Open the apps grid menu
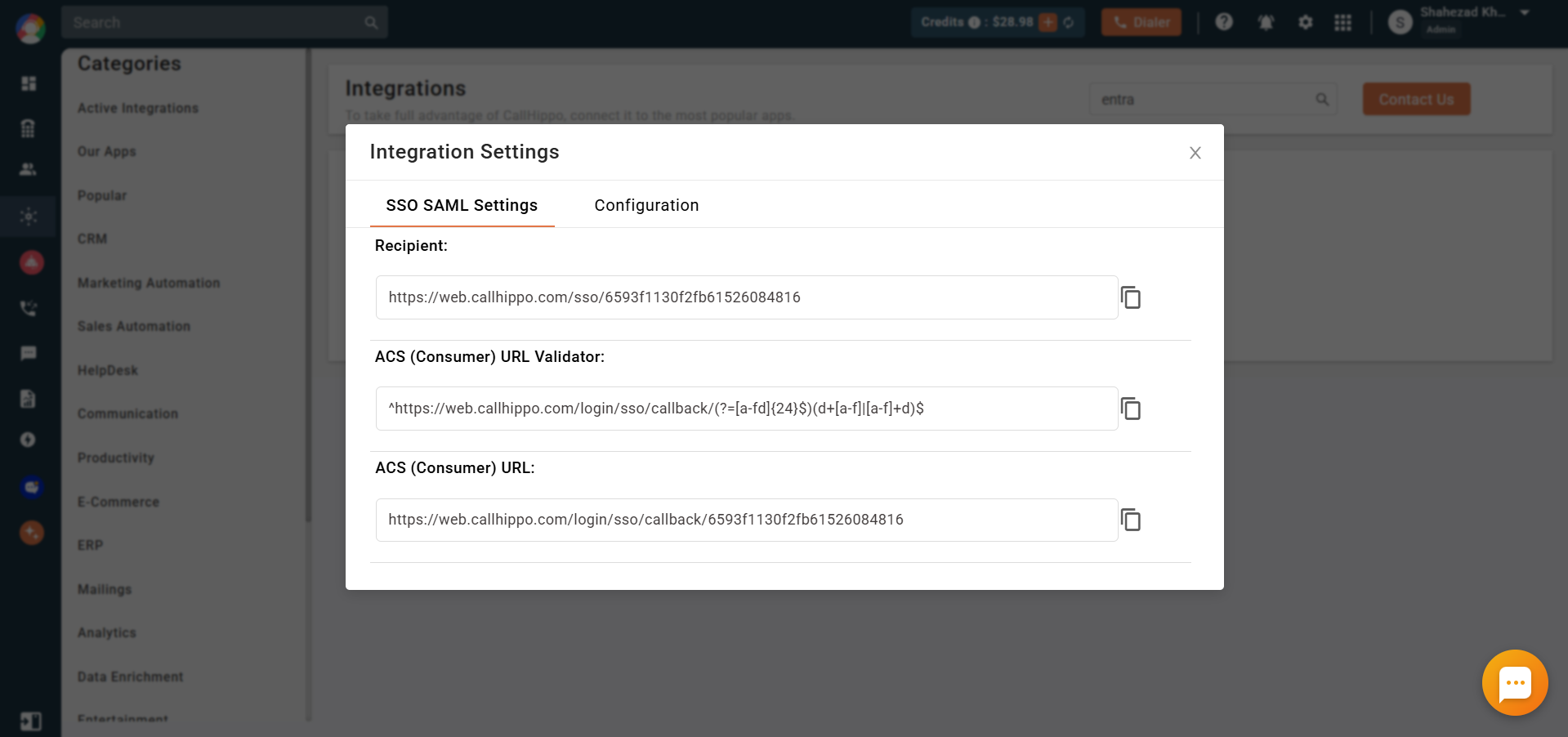 [1342, 22]
